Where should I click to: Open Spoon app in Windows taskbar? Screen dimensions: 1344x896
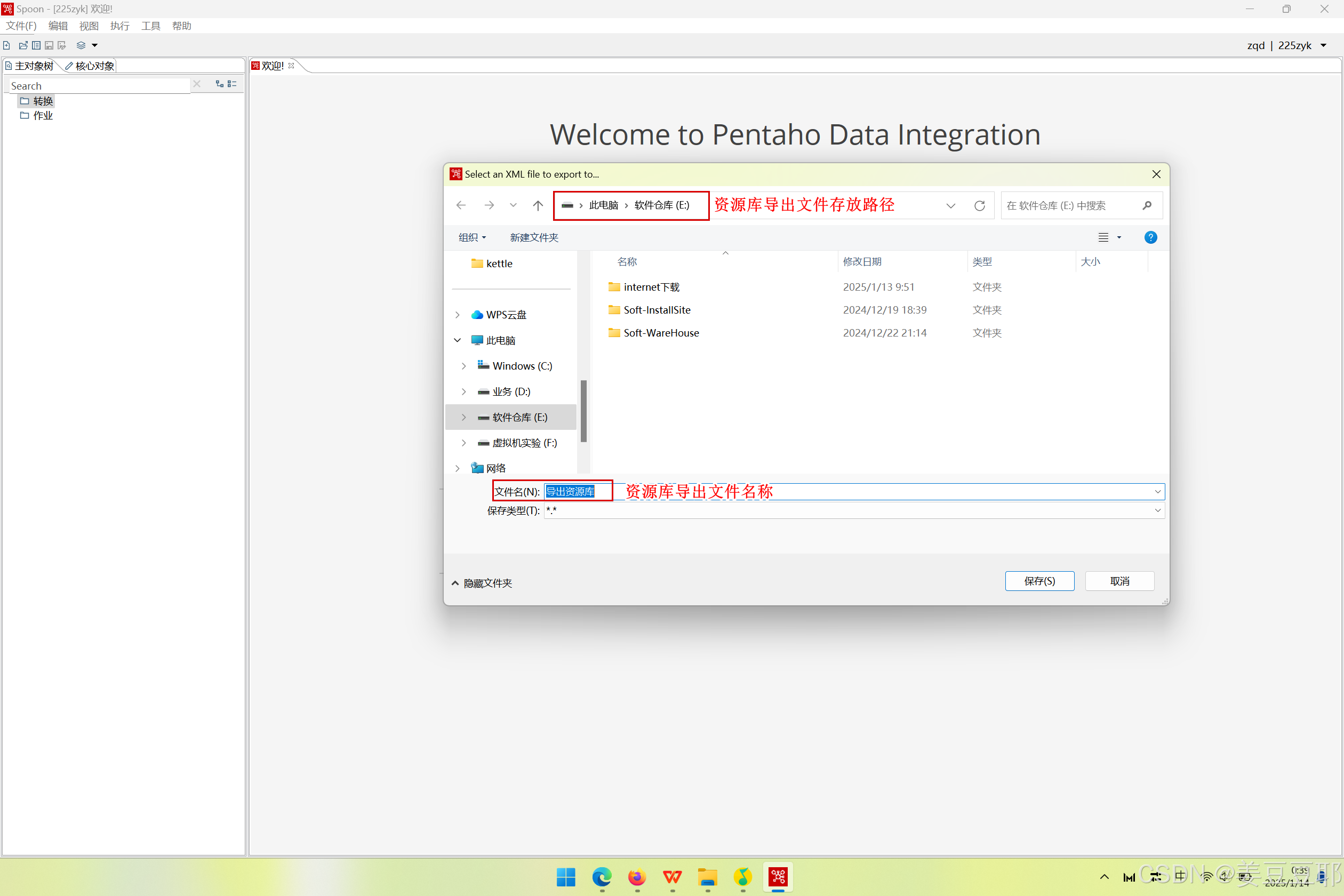coord(778,877)
